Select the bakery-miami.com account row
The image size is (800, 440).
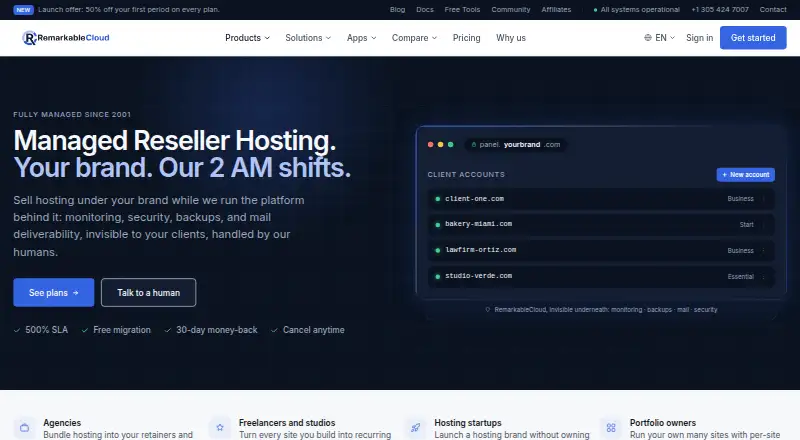(601, 225)
